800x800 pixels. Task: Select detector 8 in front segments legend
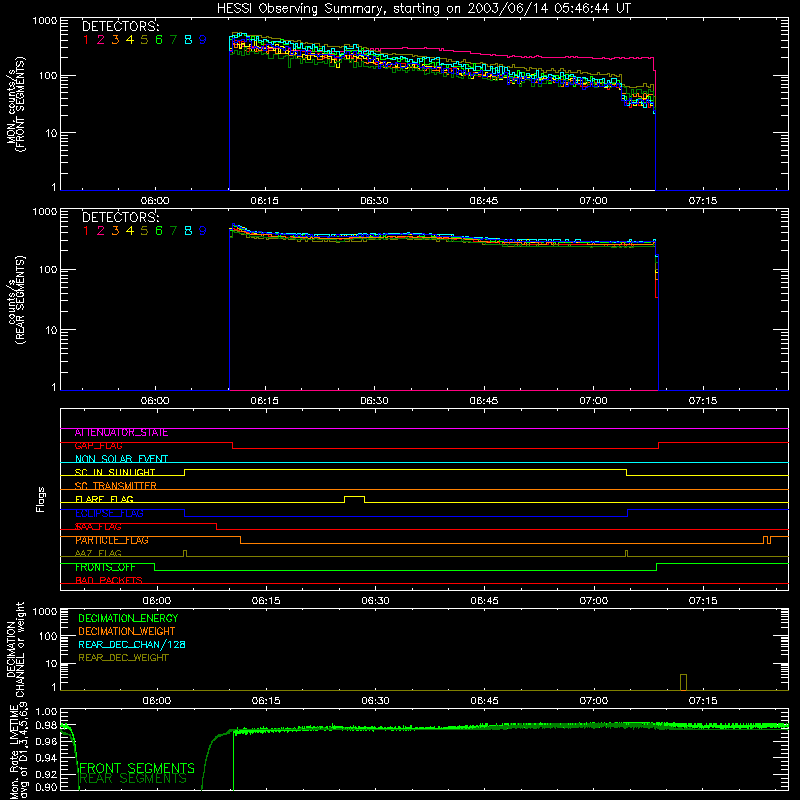click(188, 40)
